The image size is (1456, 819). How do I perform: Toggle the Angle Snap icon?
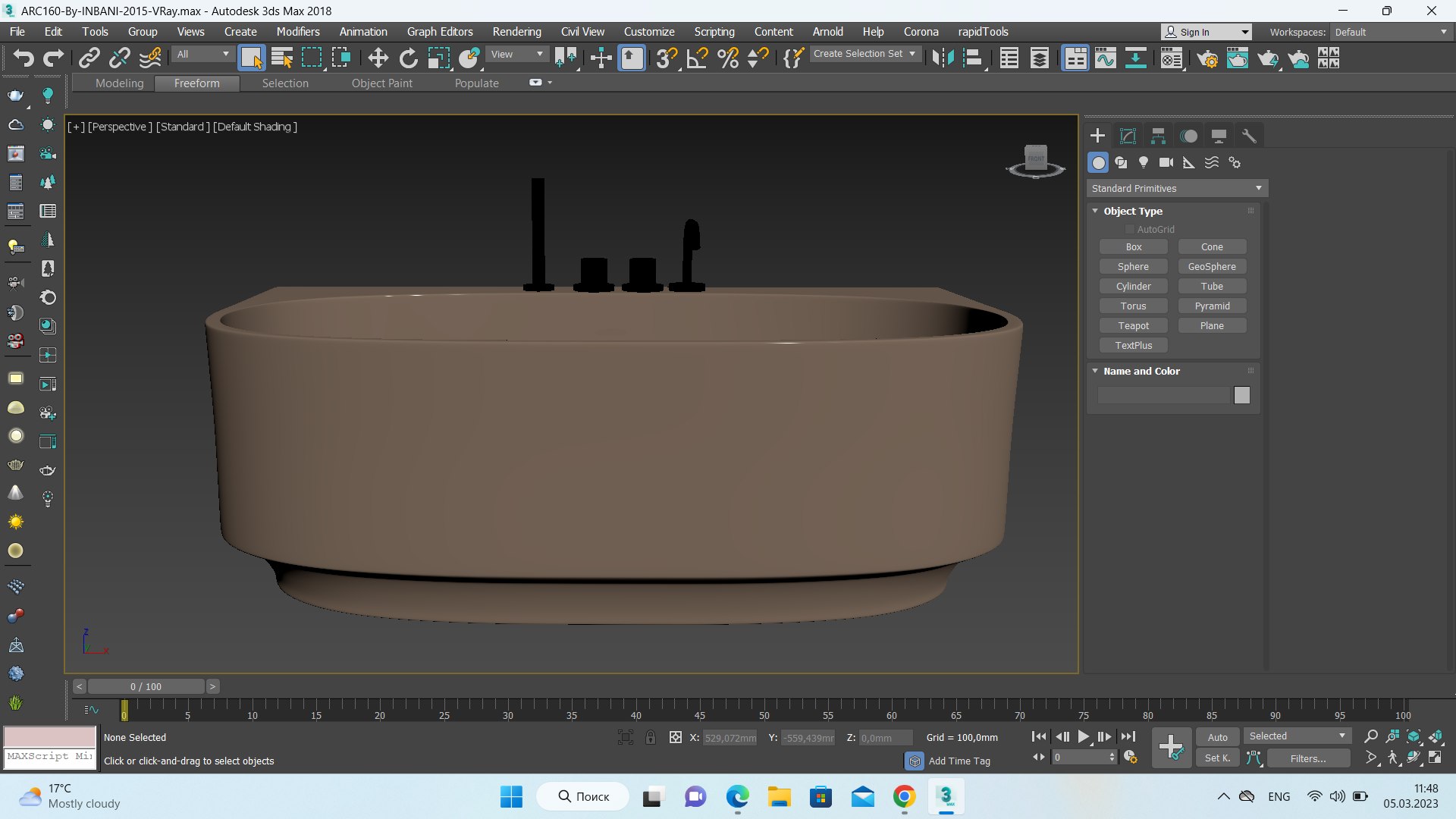pos(697,58)
